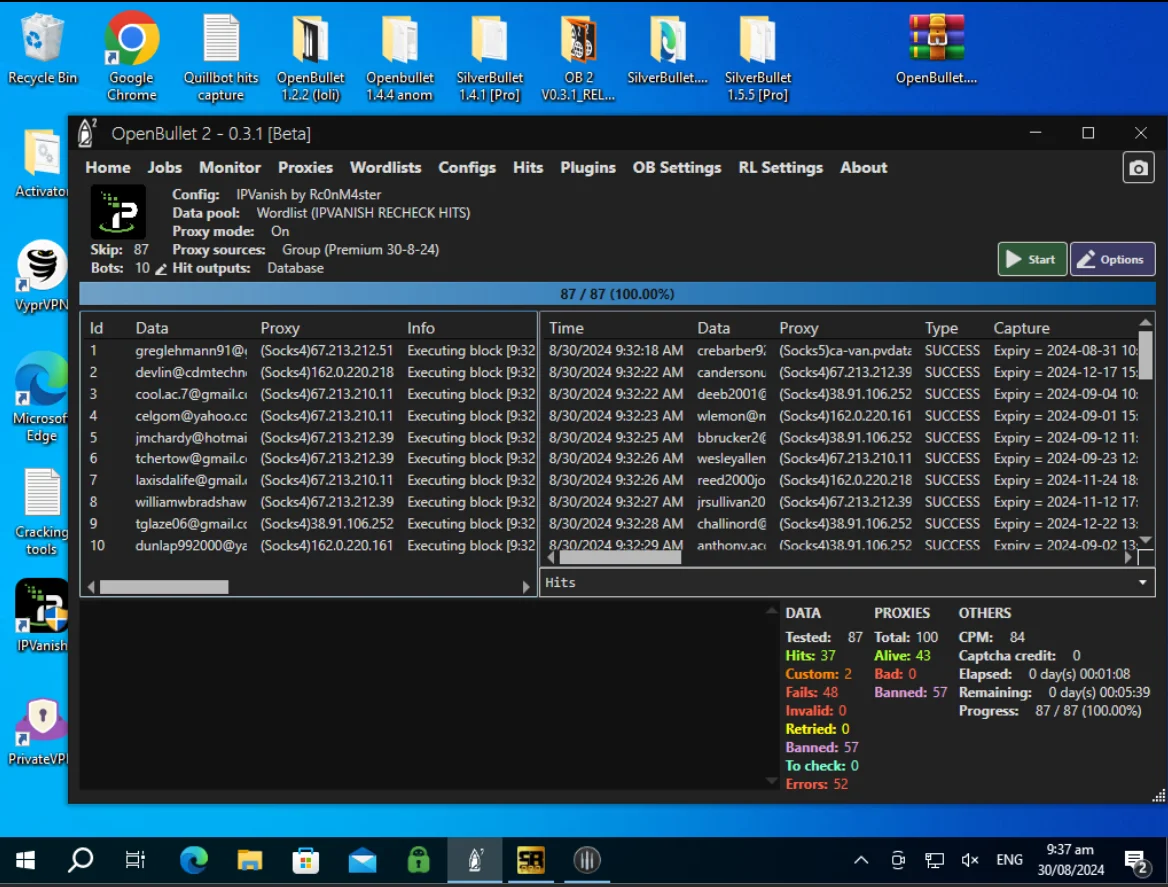Launch Microsoft Edge from the desktop
1168x887 pixels.
point(42,398)
